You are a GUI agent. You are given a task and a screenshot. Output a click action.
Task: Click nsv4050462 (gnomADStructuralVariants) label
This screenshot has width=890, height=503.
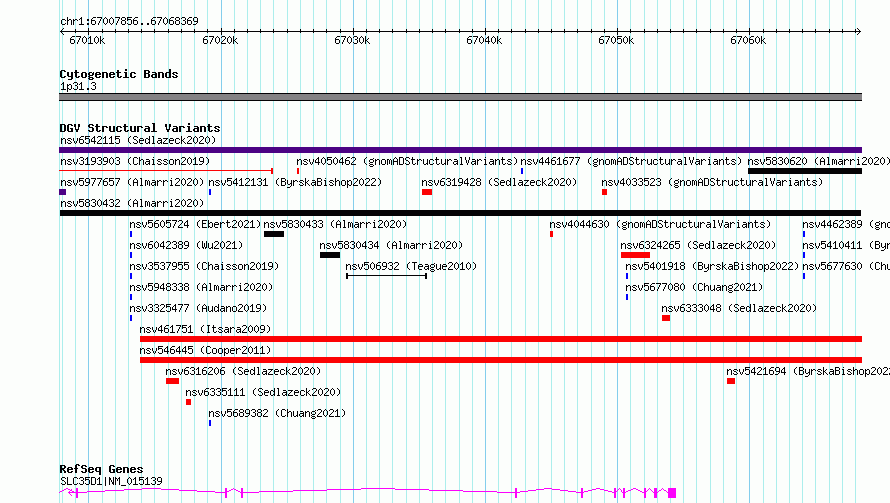pos(408,161)
